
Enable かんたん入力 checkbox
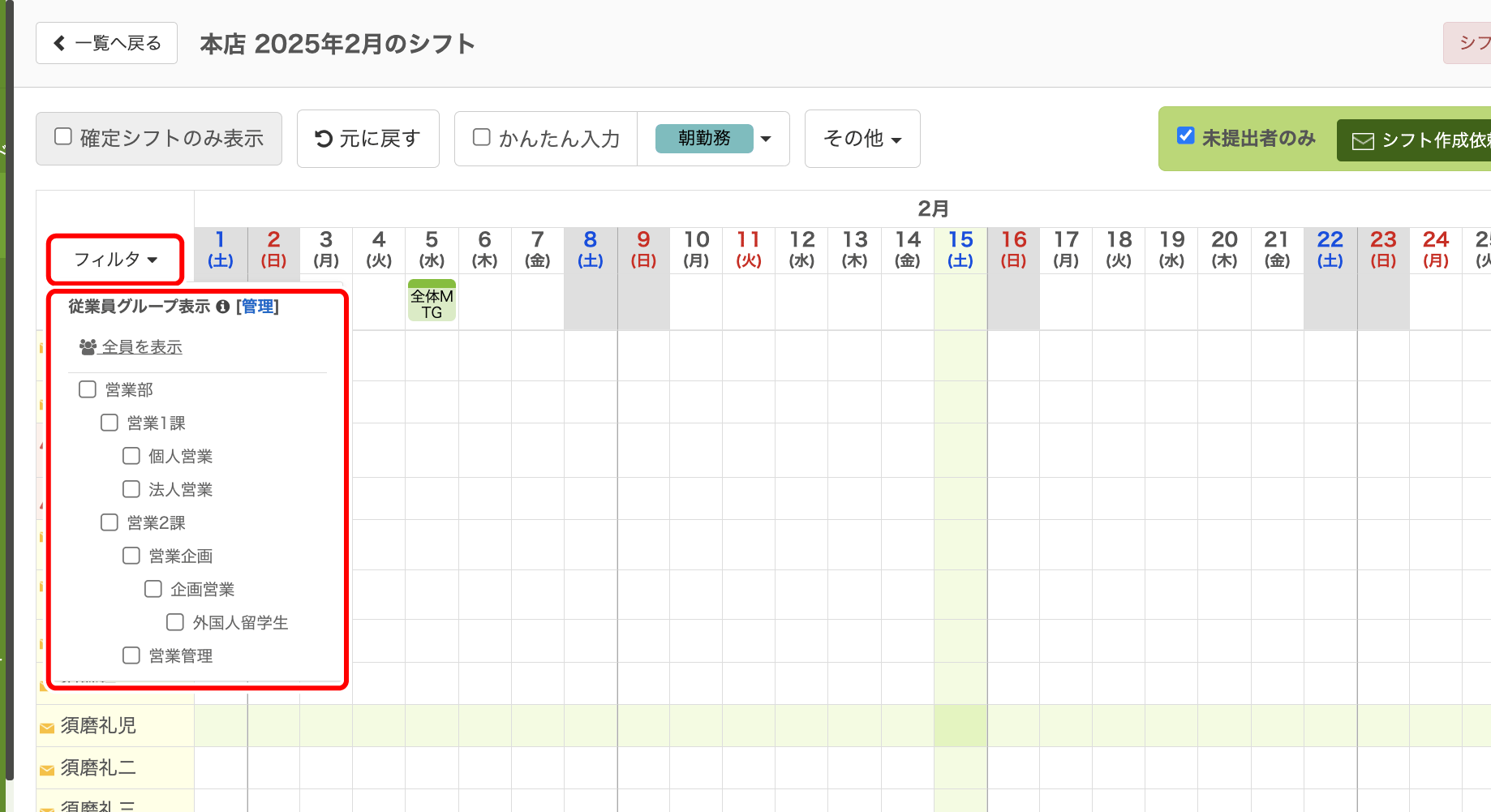pos(481,137)
